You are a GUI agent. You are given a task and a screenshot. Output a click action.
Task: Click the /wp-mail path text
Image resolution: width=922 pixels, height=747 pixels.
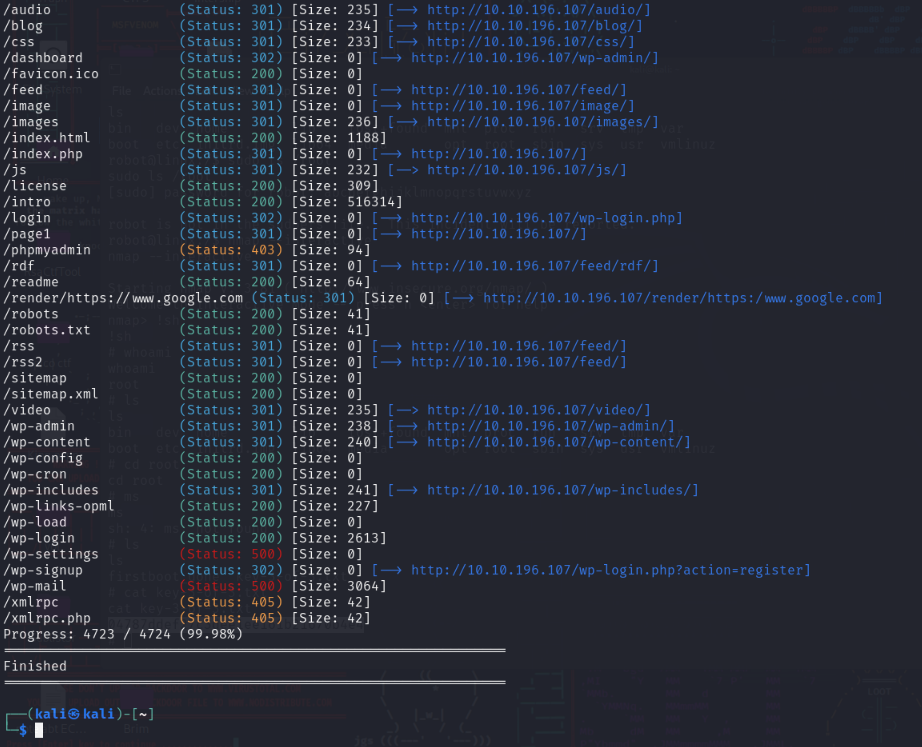[35, 586]
